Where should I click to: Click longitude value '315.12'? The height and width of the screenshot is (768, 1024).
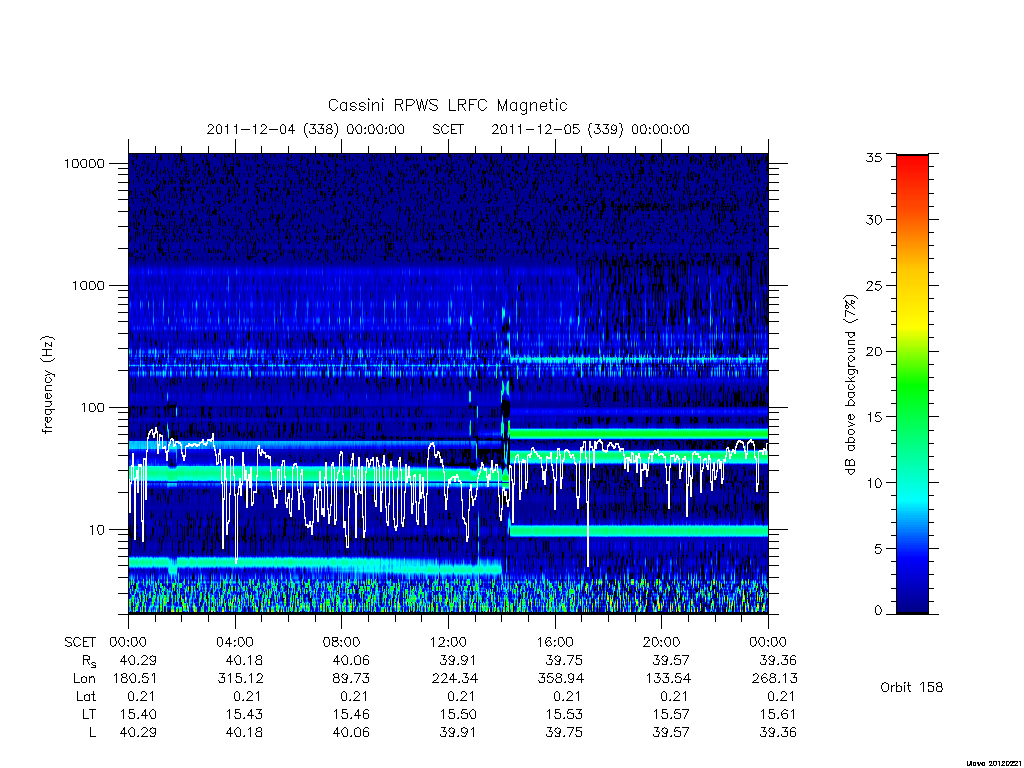(241, 679)
